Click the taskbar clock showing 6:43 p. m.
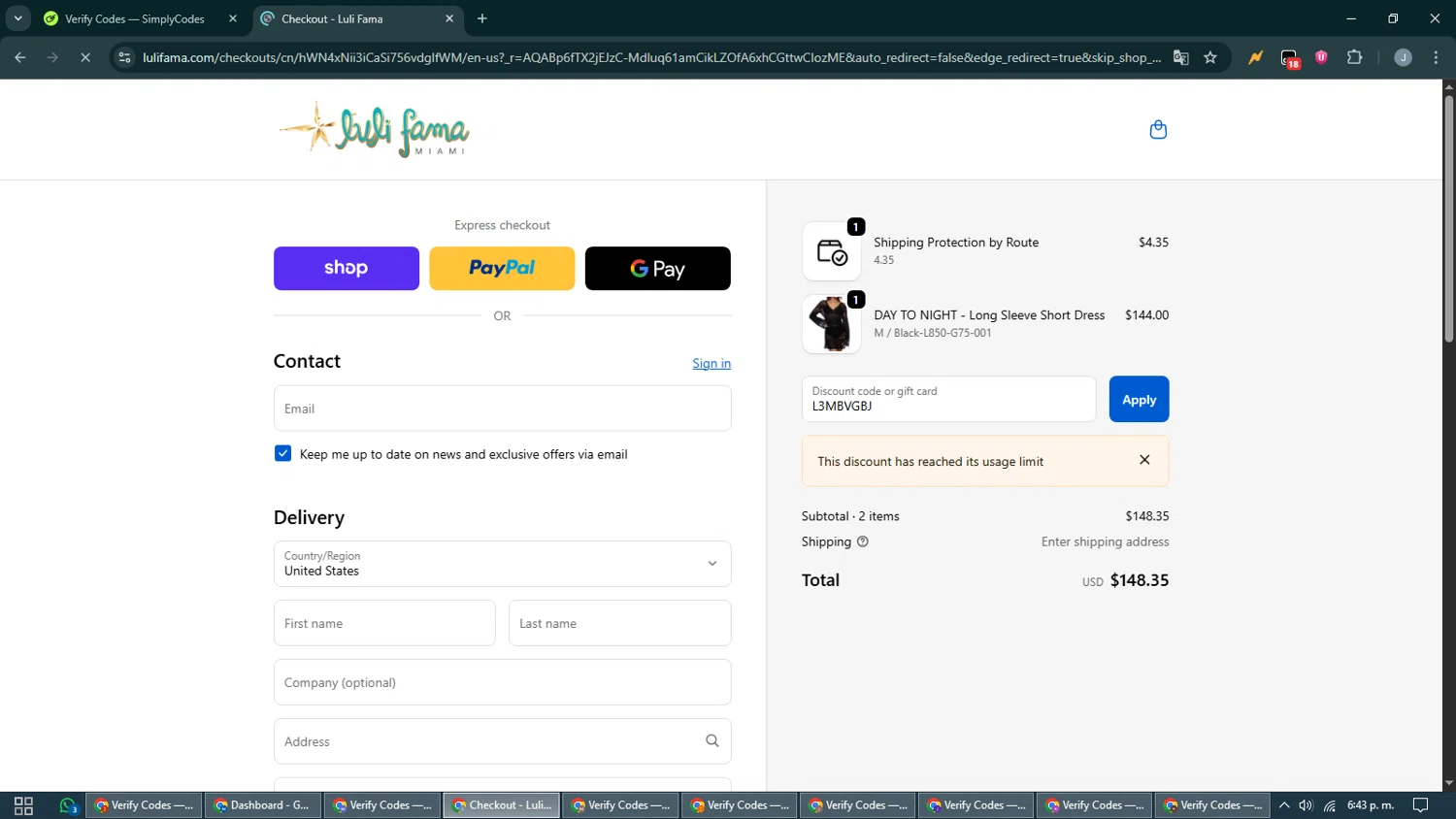 [1370, 805]
